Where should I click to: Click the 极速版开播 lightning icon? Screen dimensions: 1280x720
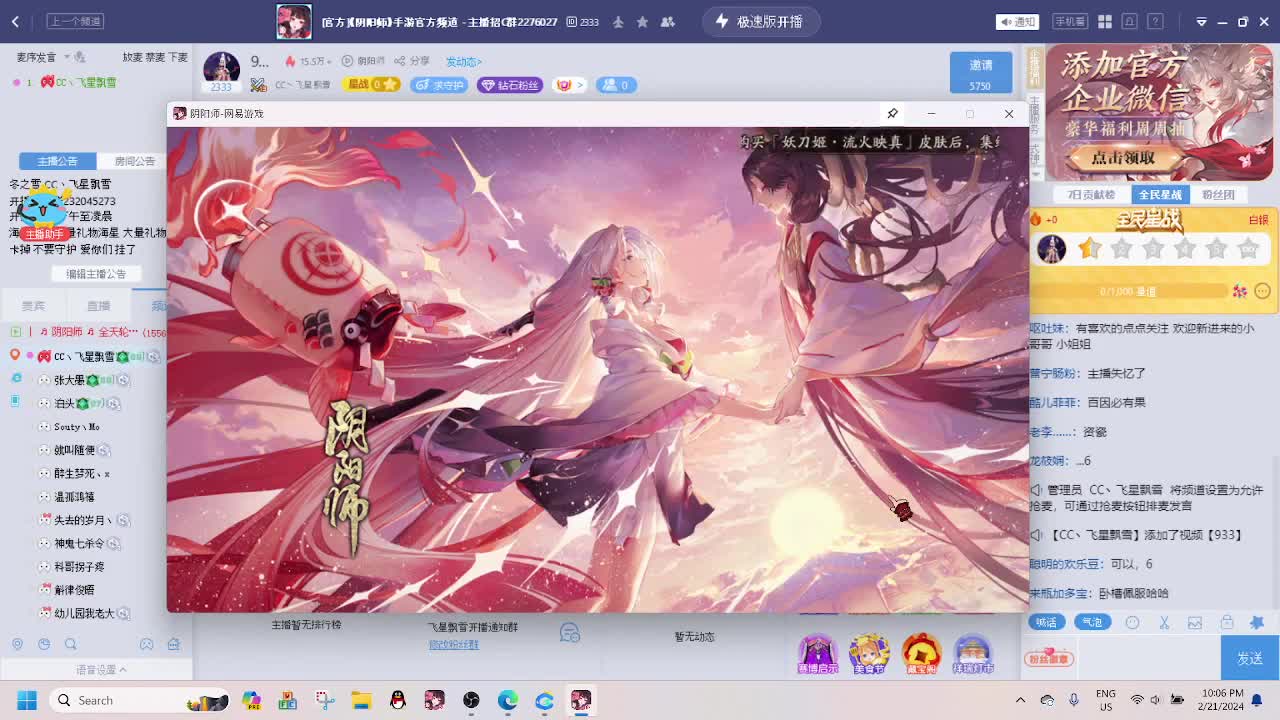721,20
